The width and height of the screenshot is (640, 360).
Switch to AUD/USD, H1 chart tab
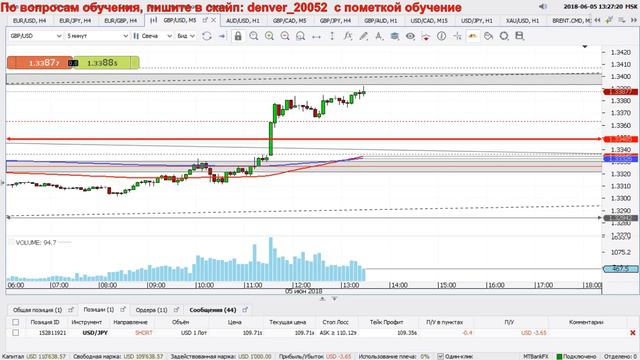[242, 20]
